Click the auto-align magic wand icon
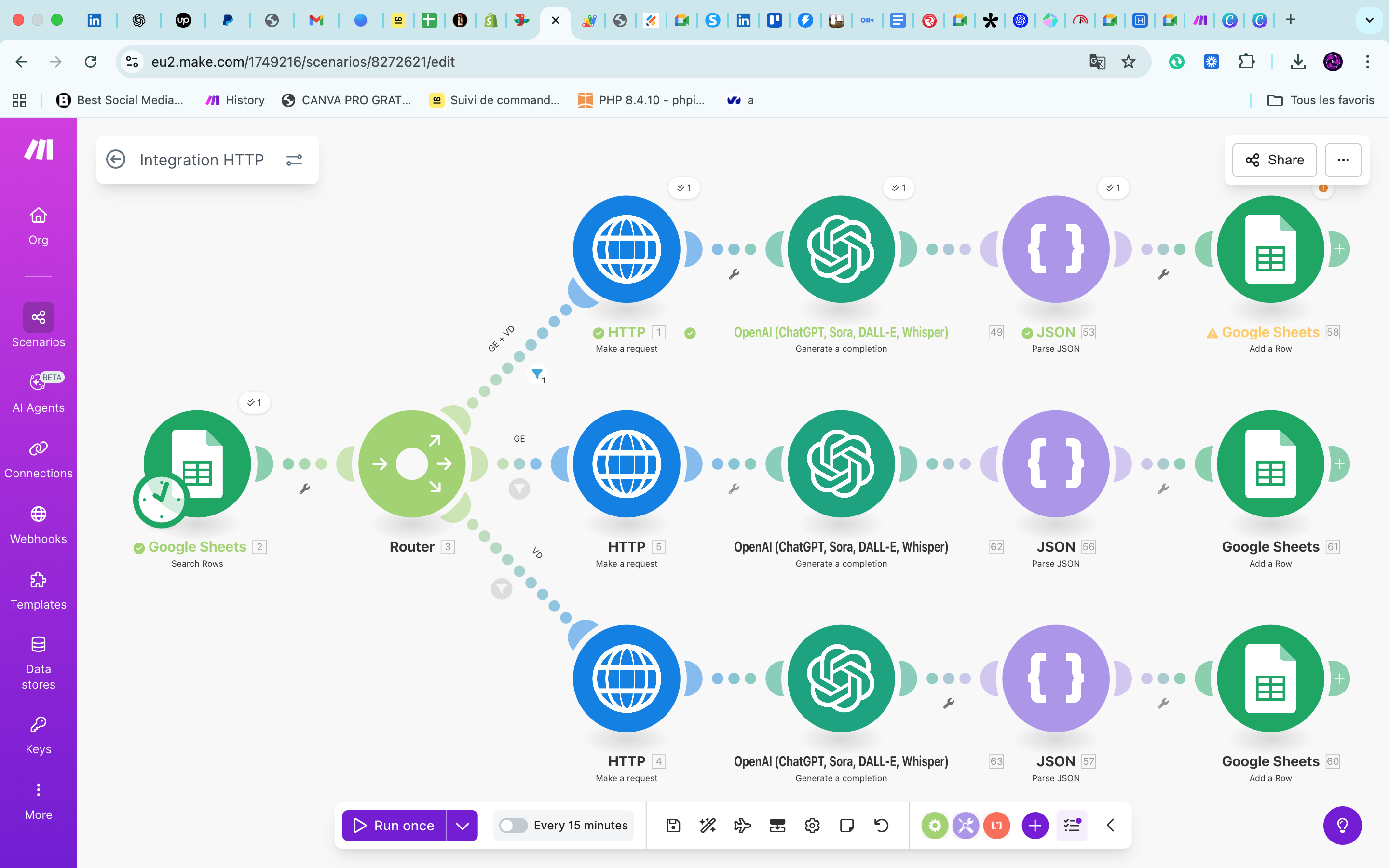 (x=708, y=826)
